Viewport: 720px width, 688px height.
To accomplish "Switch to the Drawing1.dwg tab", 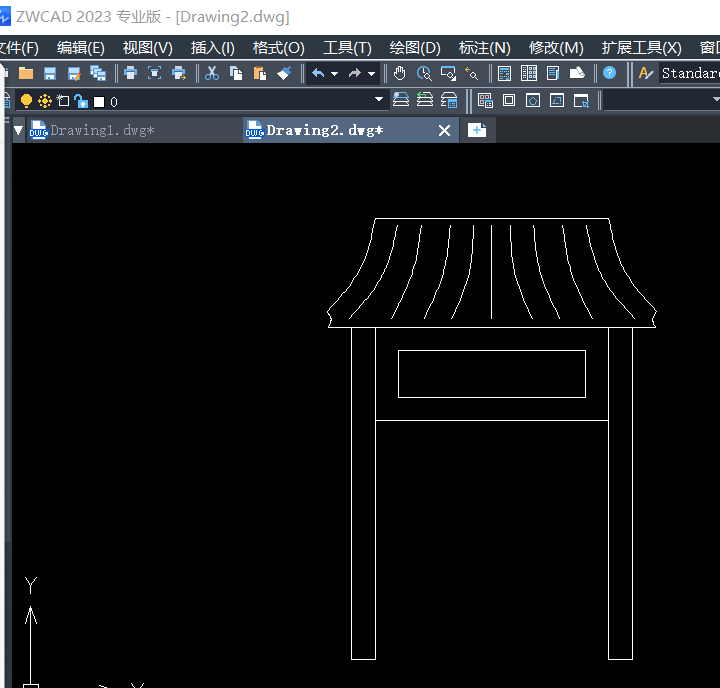I will tap(102, 130).
